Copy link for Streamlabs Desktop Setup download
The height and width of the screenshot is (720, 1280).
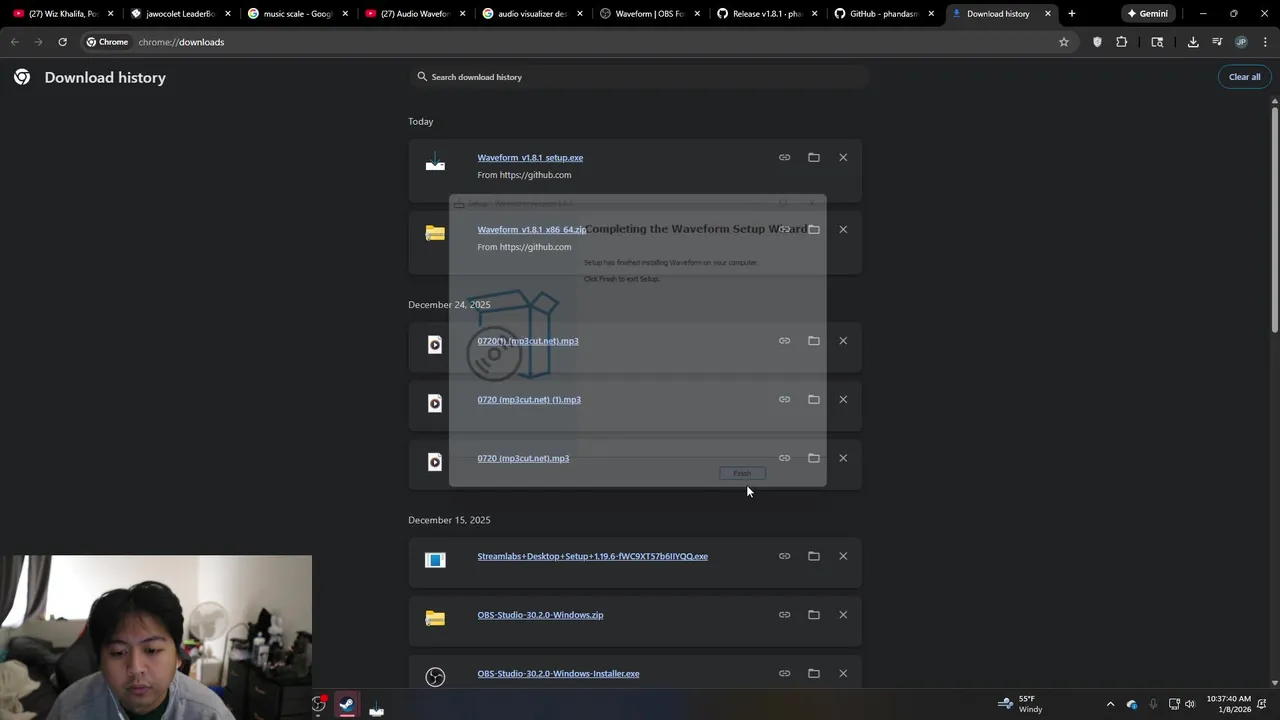[784, 556]
